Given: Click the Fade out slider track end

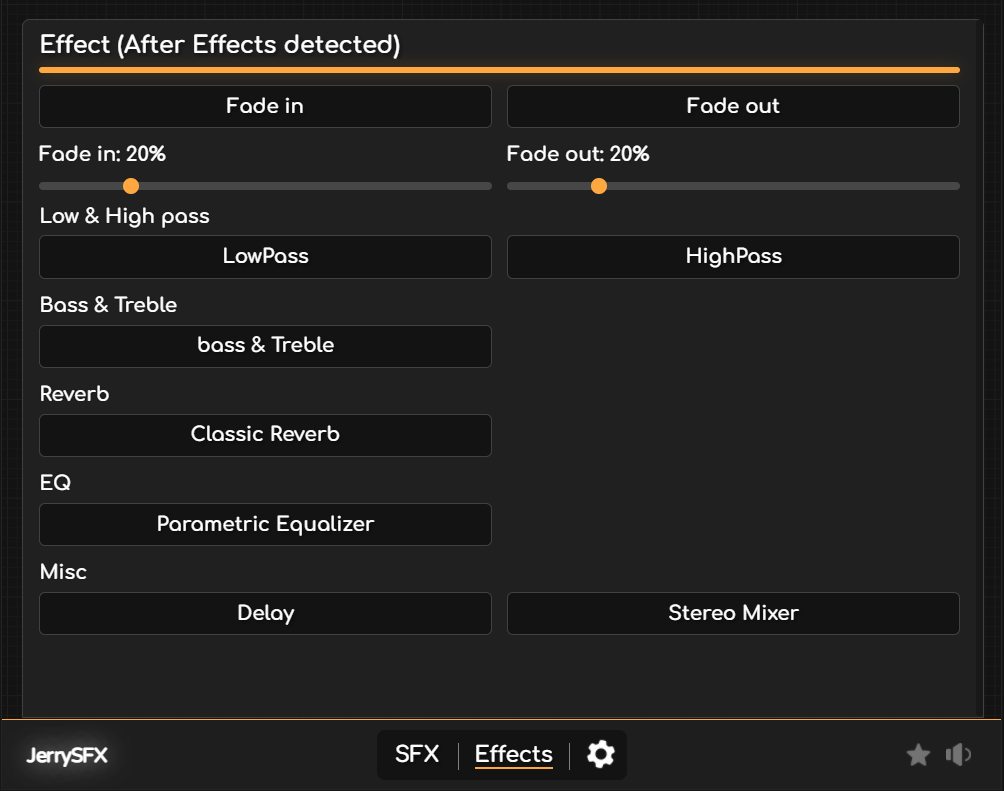Looking at the screenshot, I should tap(955, 186).
